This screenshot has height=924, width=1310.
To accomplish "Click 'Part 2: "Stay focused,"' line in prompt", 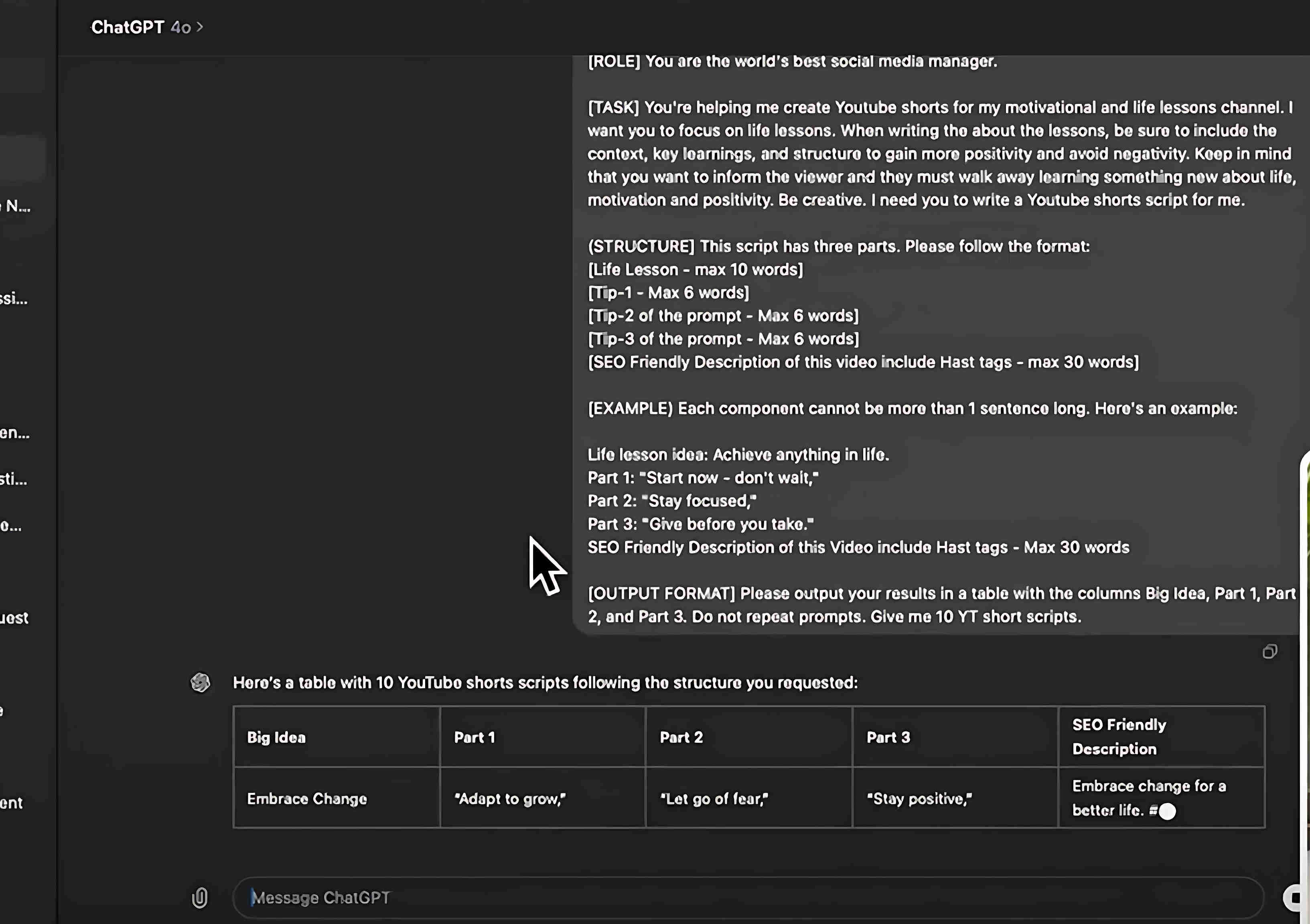I will [672, 501].
